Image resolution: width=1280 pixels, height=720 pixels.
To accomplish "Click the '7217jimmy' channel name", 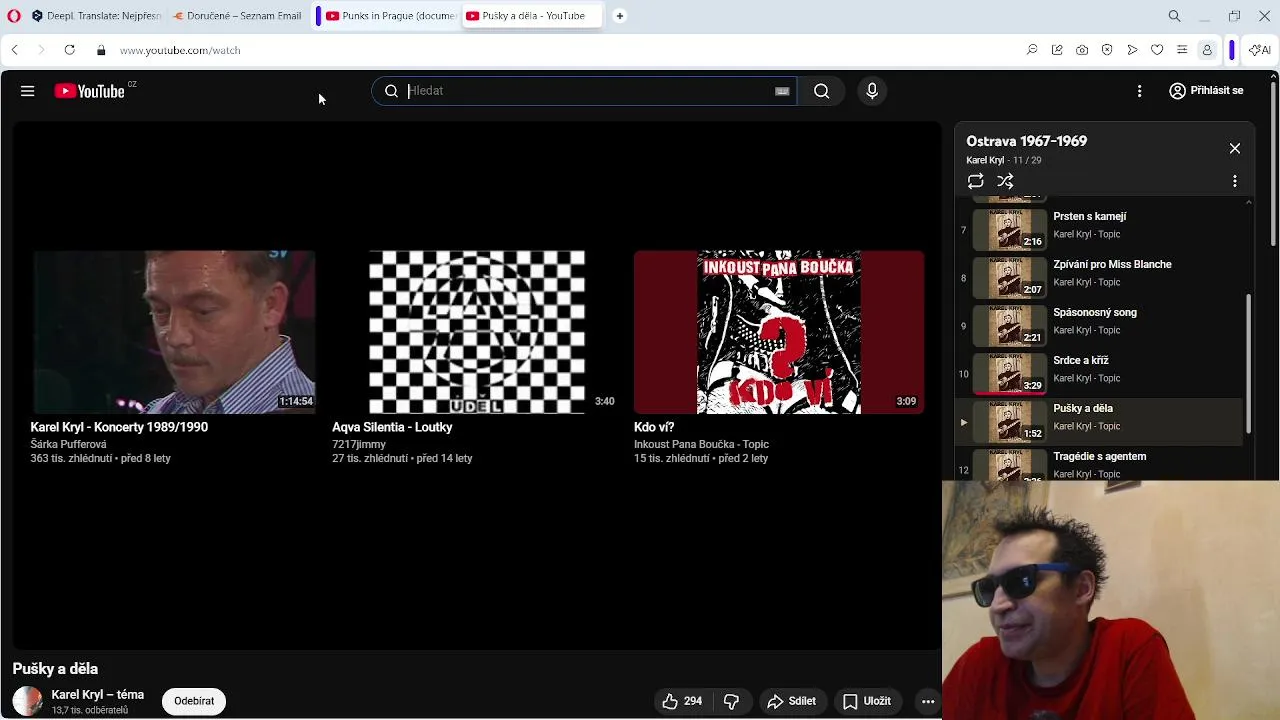I will (x=359, y=444).
